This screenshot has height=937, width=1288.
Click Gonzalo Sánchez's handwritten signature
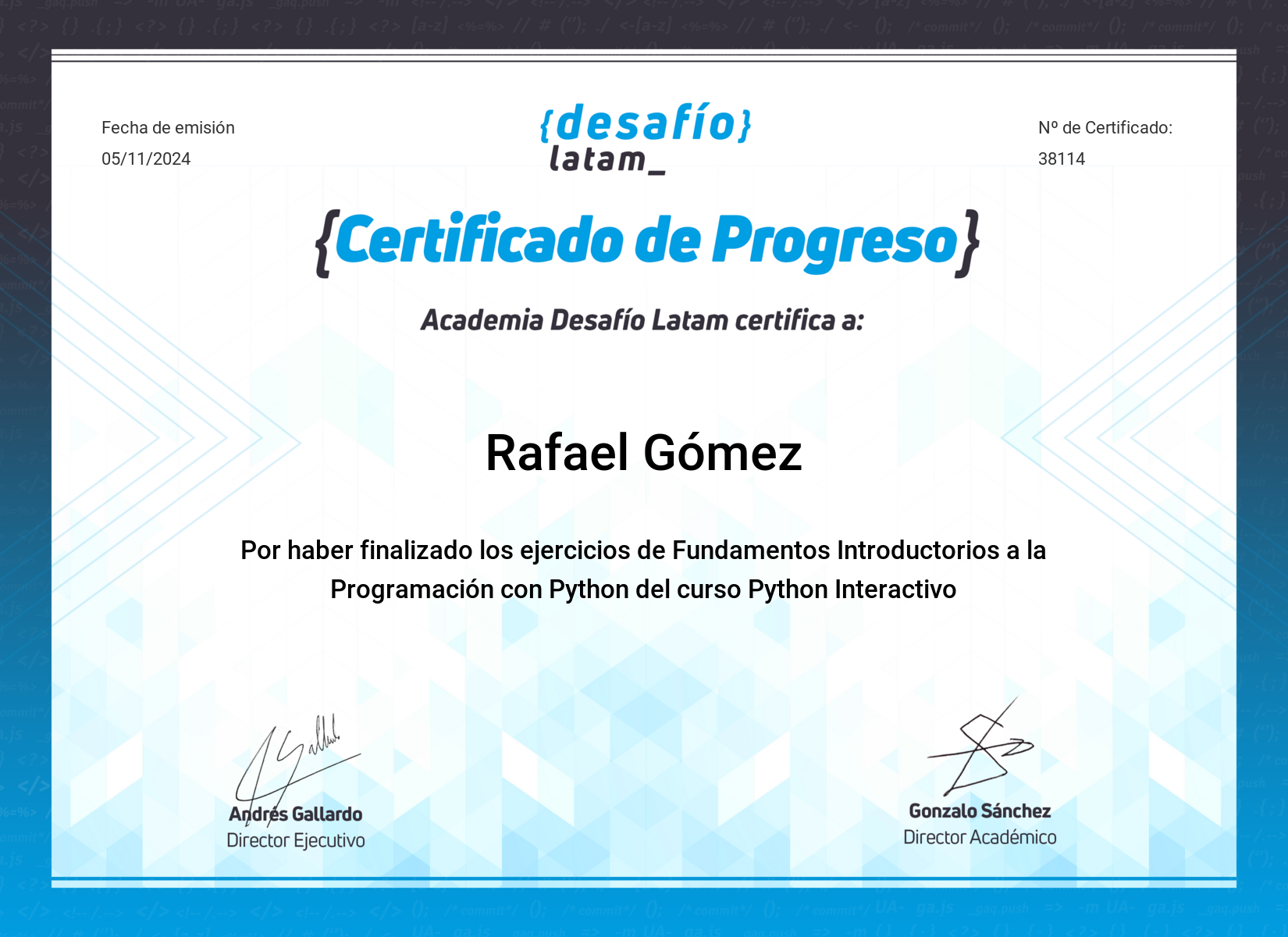coord(980,747)
